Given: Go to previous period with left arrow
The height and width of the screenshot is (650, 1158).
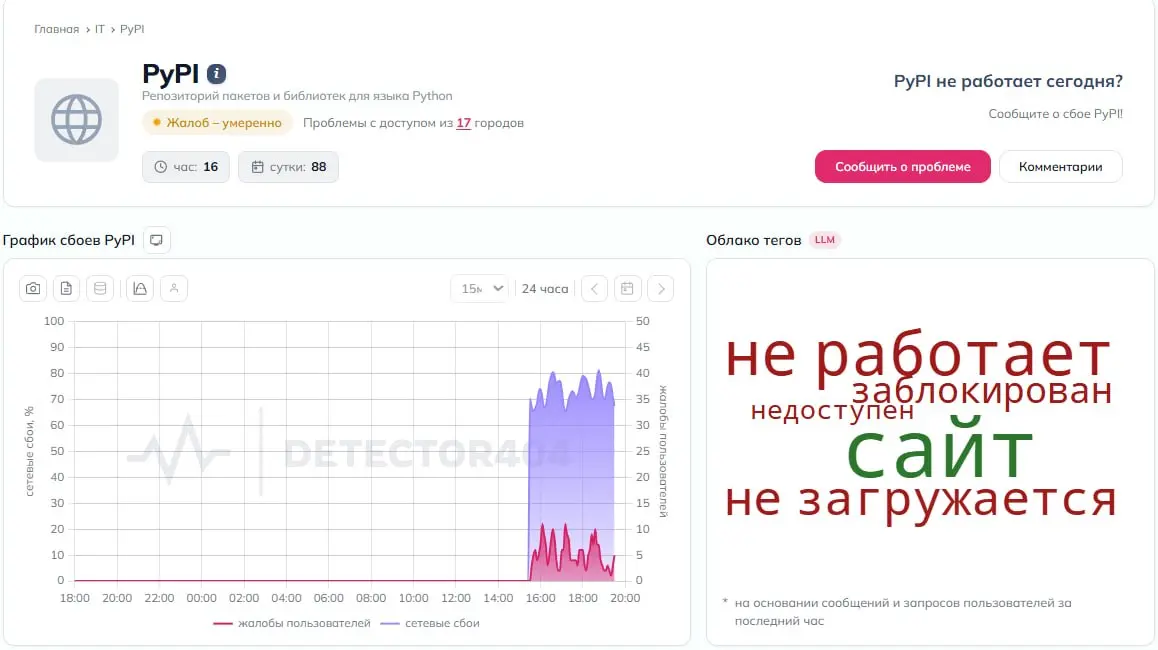Looking at the screenshot, I should pyautogui.click(x=595, y=289).
